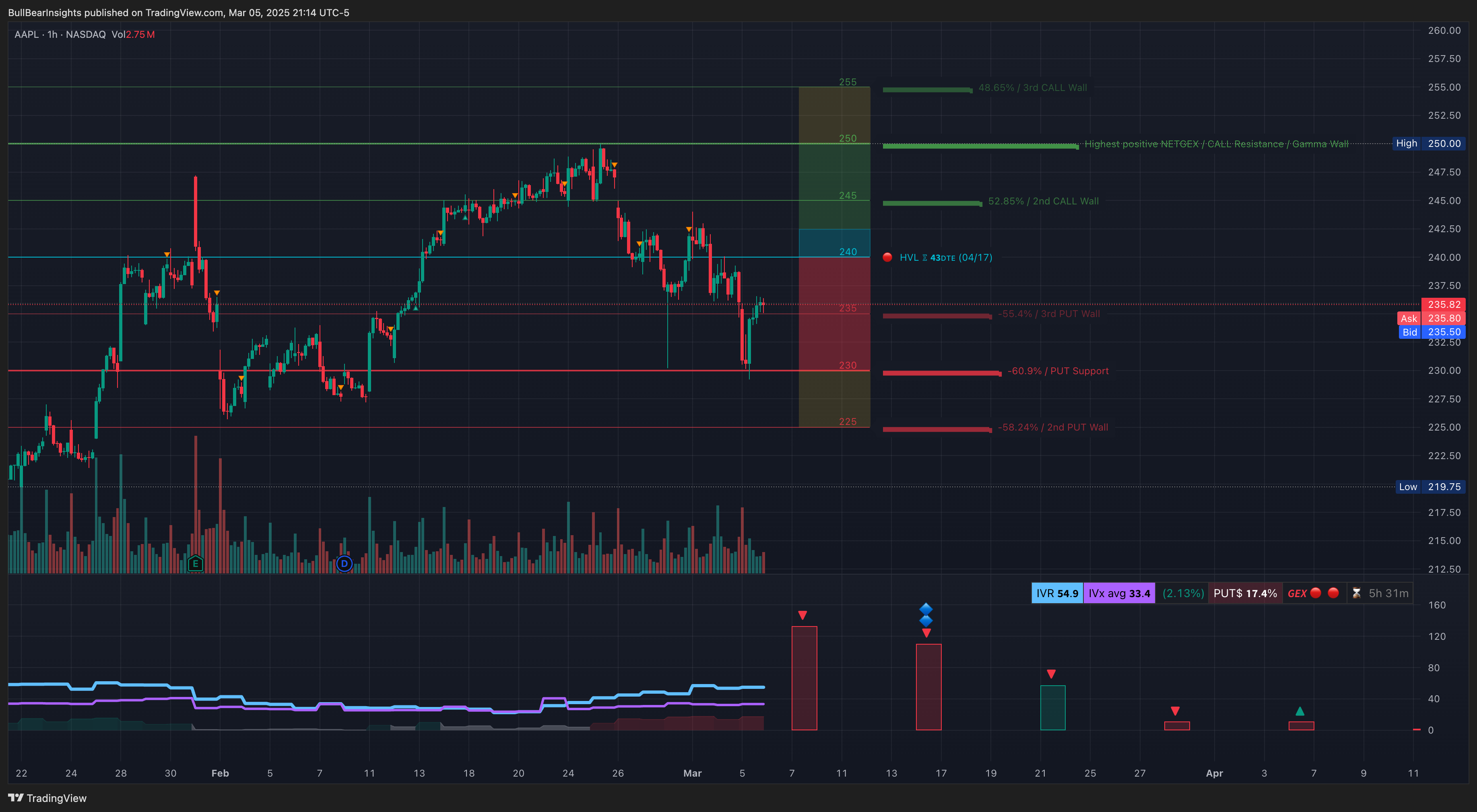Click the Vol 2.75 M volume legend
This screenshot has height=812, width=1477.
click(x=133, y=35)
